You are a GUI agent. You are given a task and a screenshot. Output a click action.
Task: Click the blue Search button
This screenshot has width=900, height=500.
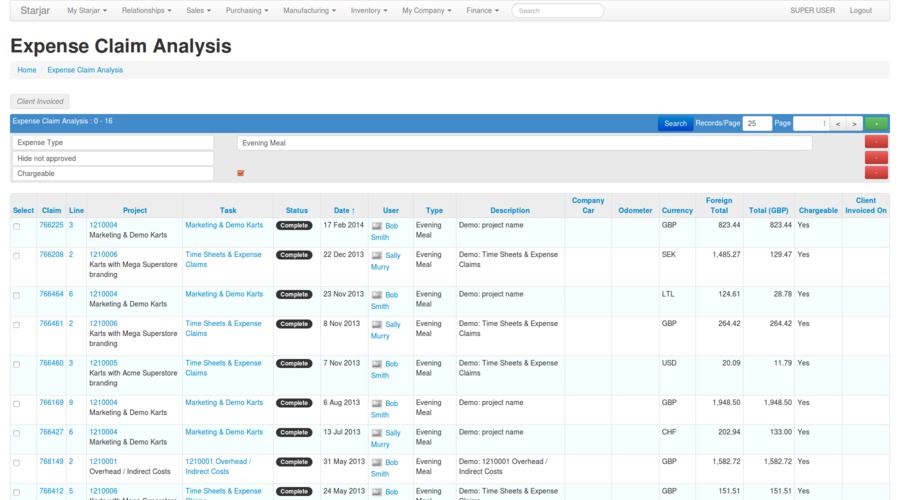675,123
